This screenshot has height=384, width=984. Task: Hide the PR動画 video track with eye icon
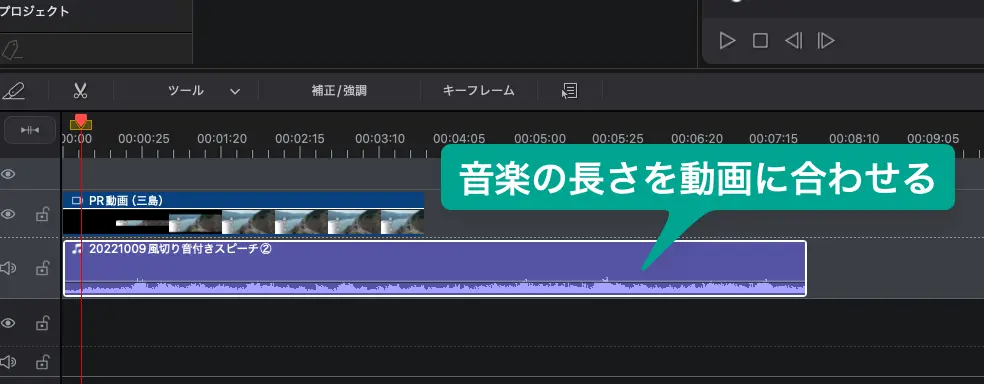pos(8,215)
